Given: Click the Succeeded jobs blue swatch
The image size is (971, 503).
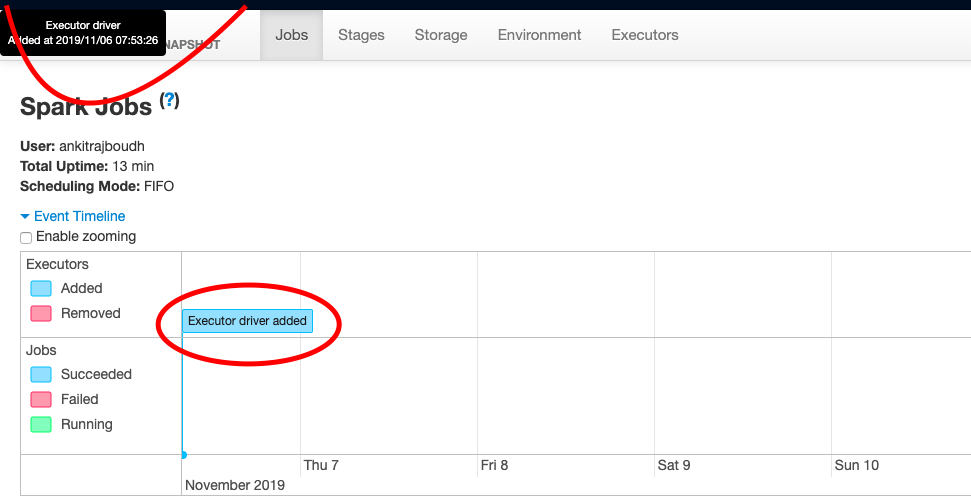Looking at the screenshot, I should point(41,375).
